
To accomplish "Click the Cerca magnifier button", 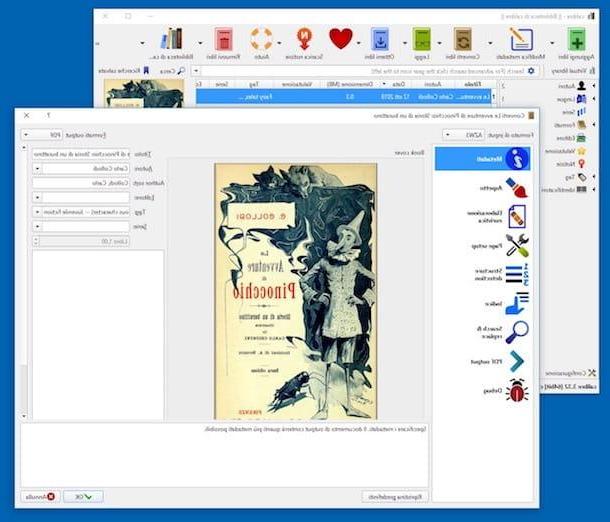I will (172, 71).
